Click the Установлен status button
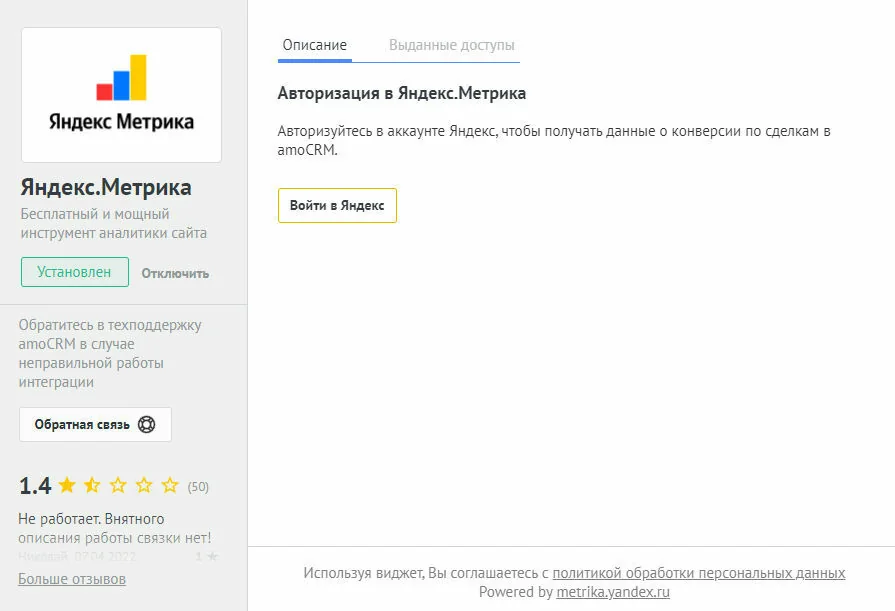895x611 pixels. (x=75, y=272)
